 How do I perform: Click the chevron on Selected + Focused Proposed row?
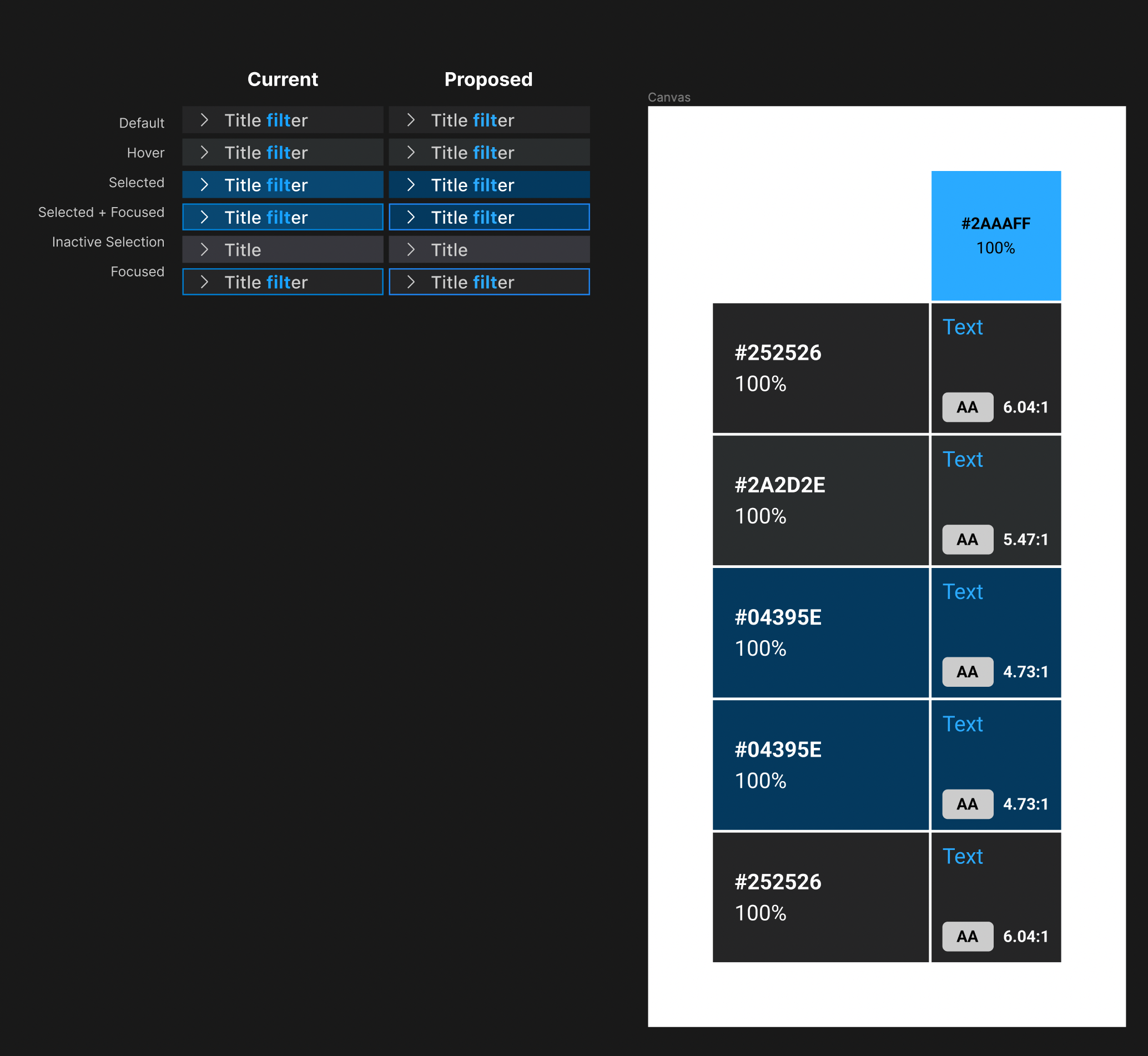click(411, 217)
